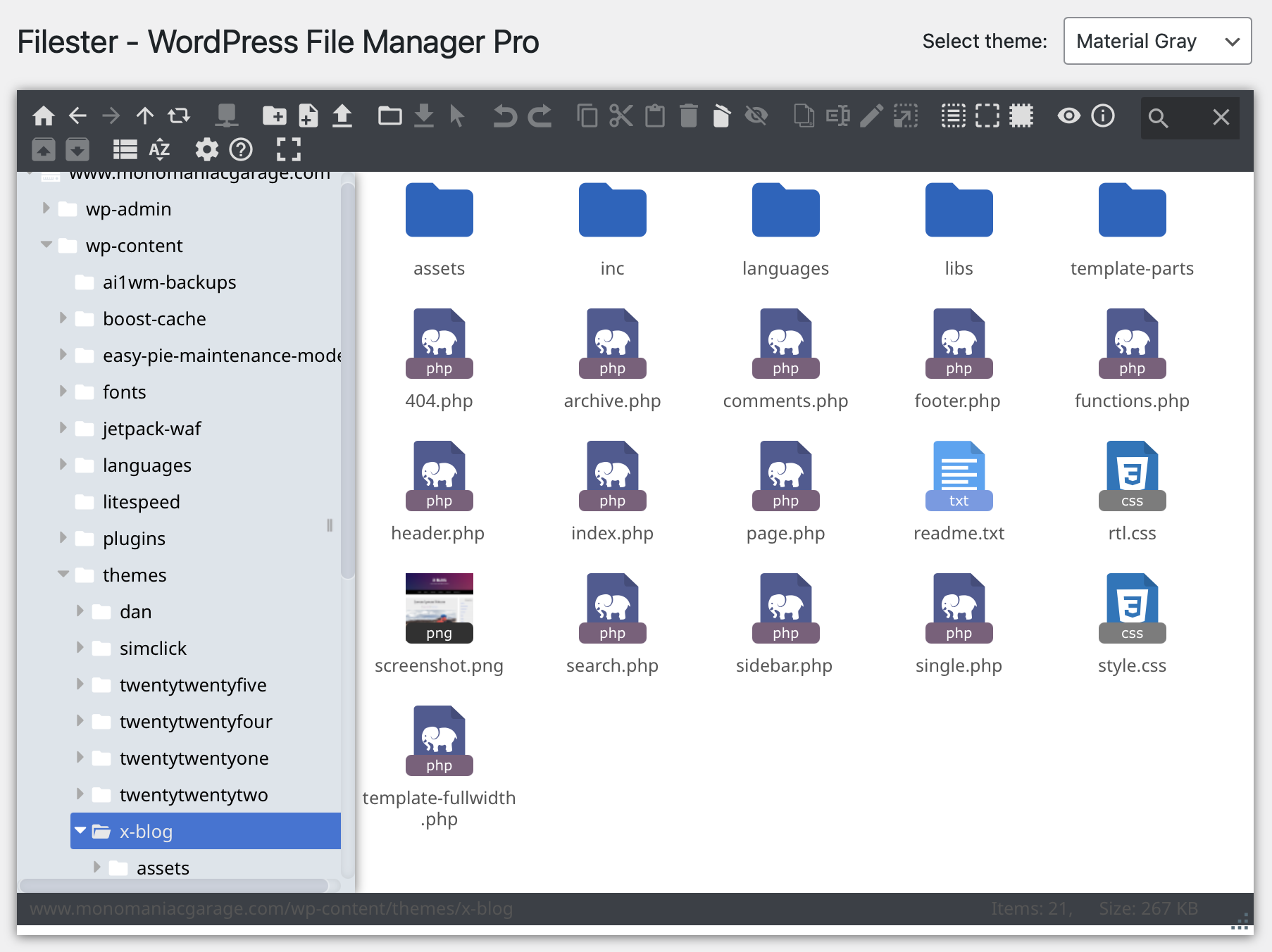Collapse the wp-content folder arrow
This screenshot has width=1272, height=952.
[x=46, y=245]
